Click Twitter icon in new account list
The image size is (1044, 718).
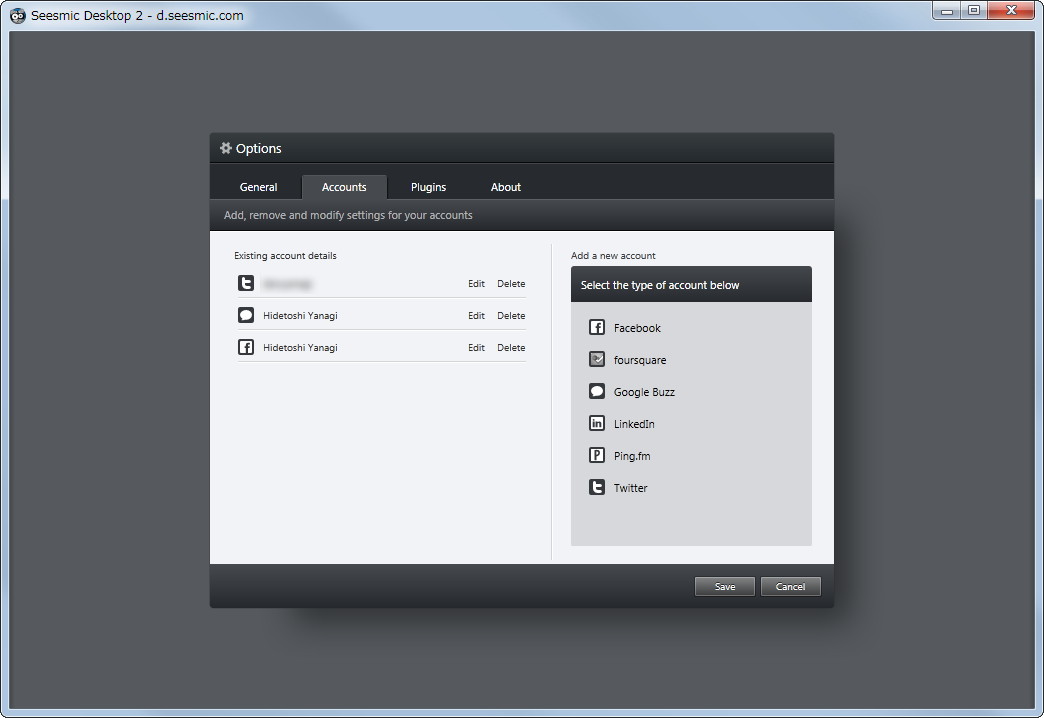597,487
